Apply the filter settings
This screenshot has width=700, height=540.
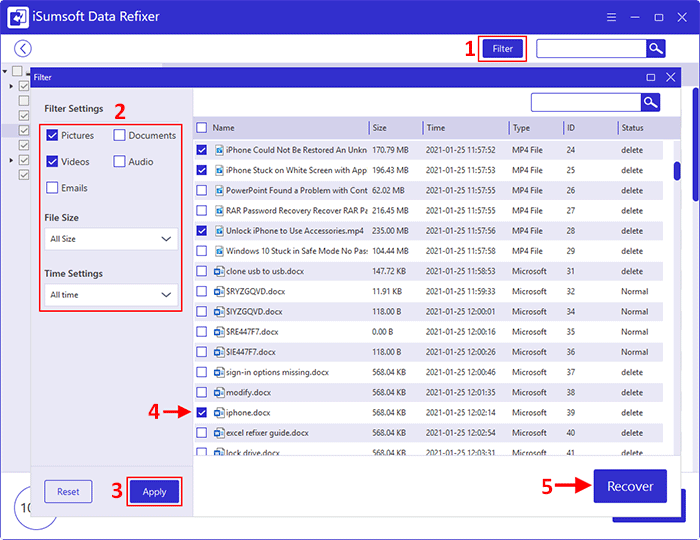tap(154, 492)
